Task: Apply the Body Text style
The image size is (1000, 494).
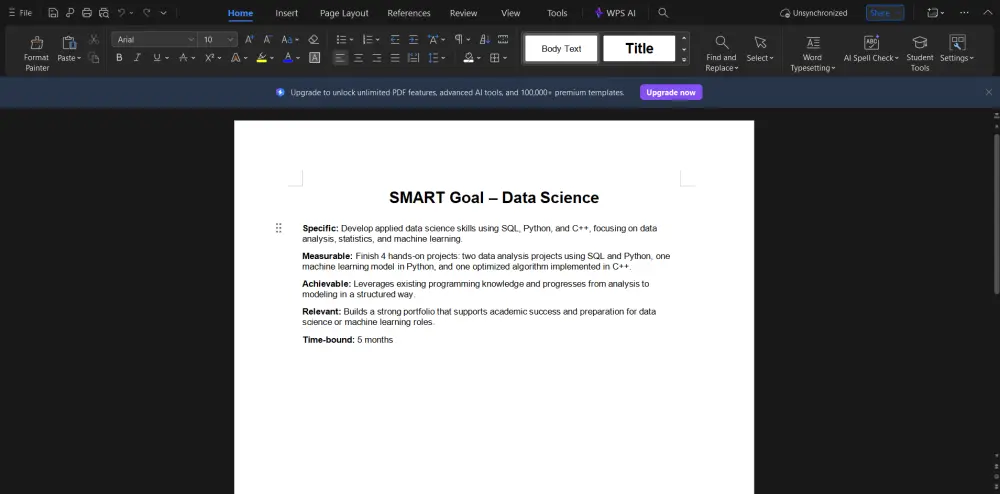Action: [x=561, y=48]
